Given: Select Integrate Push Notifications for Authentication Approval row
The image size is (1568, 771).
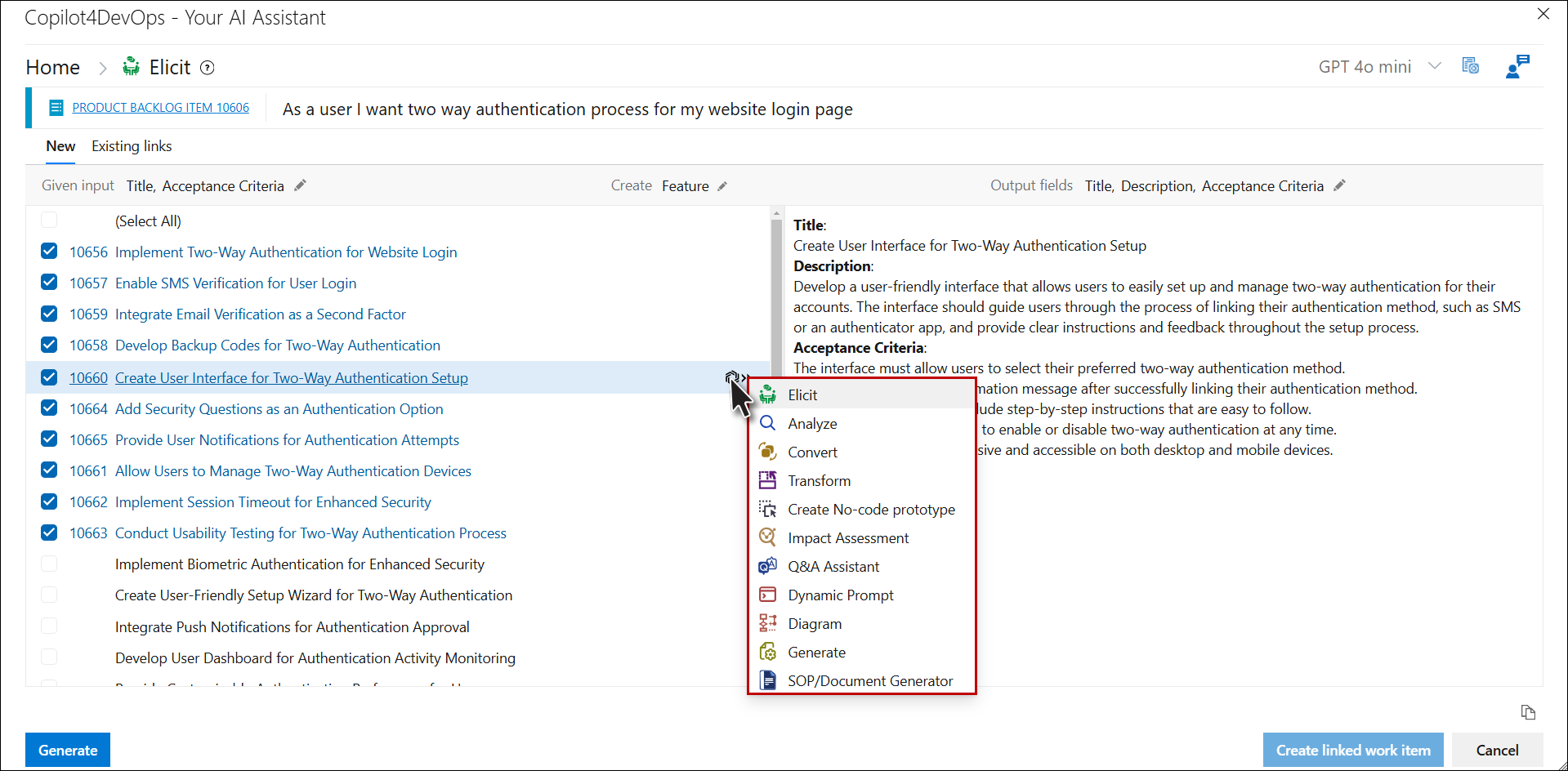Looking at the screenshot, I should click(292, 627).
